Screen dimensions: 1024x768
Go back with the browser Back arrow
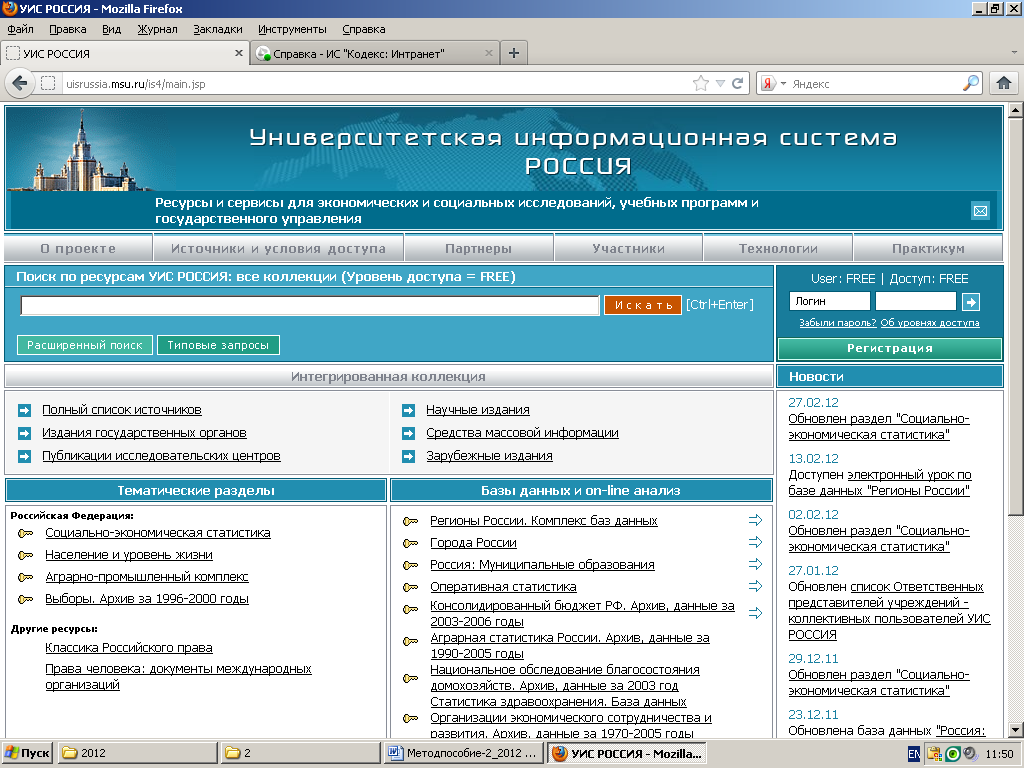(20, 84)
